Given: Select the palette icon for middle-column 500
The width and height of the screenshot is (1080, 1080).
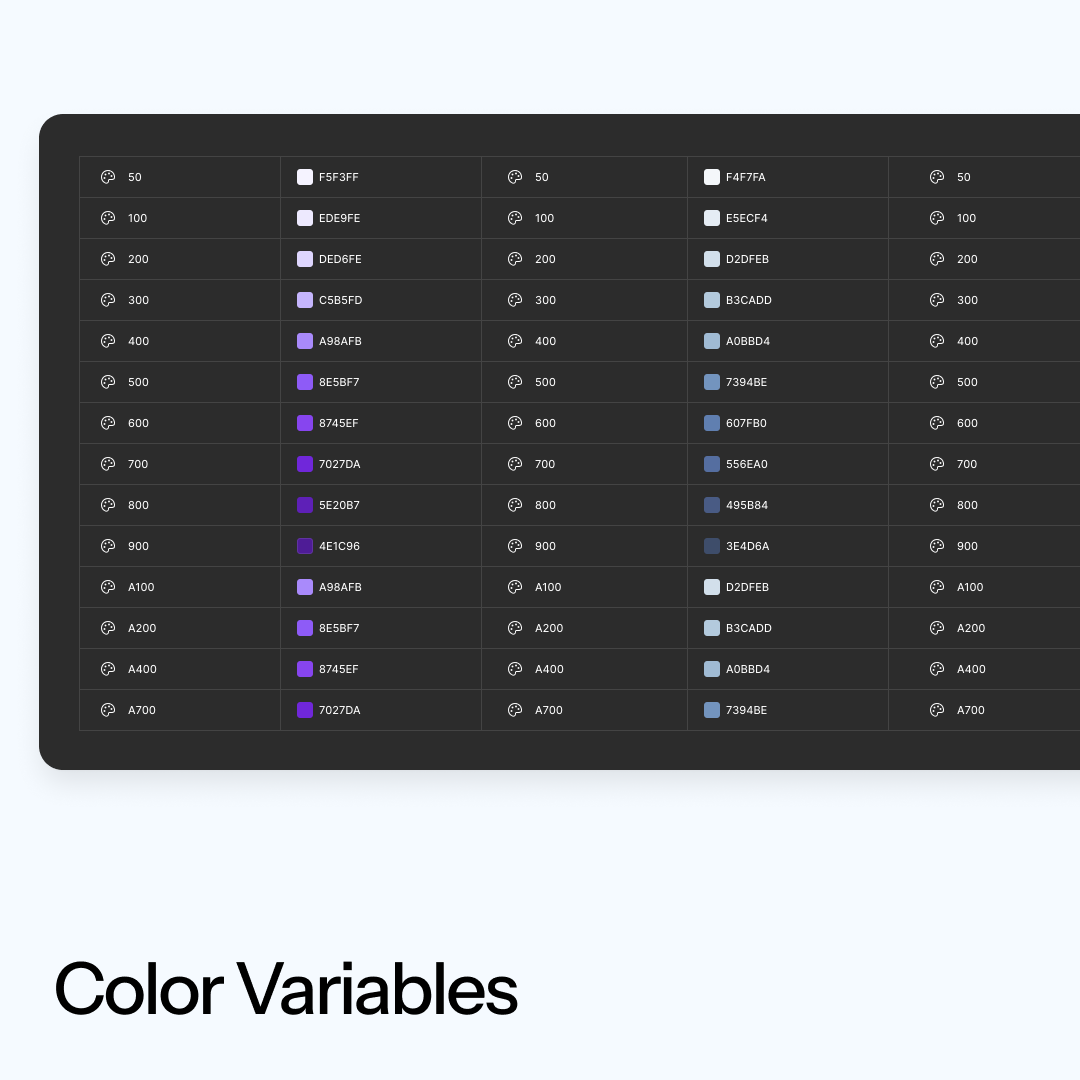Looking at the screenshot, I should 515,382.
